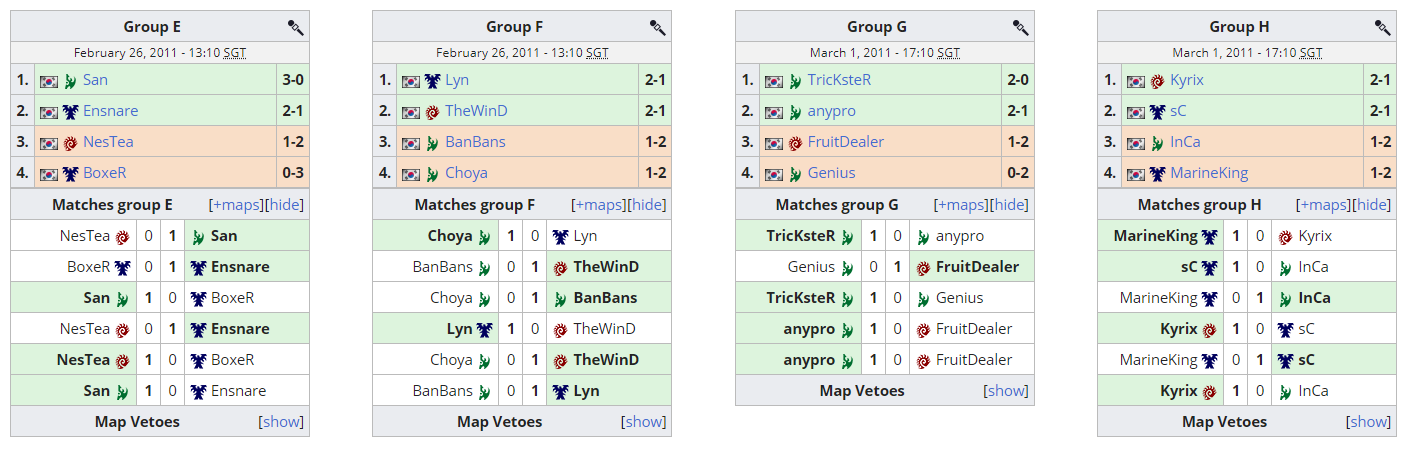Click South Korea flag beside San in standings
This screenshot has width=1407, height=452.
click(x=49, y=81)
